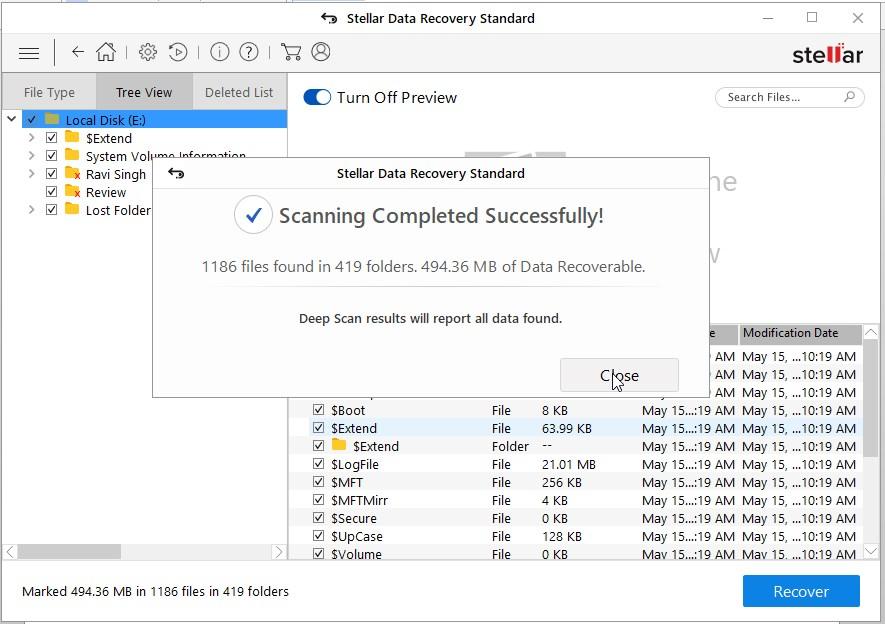
Task: Click the tree panel scroll right arrow
Action: tap(278, 551)
